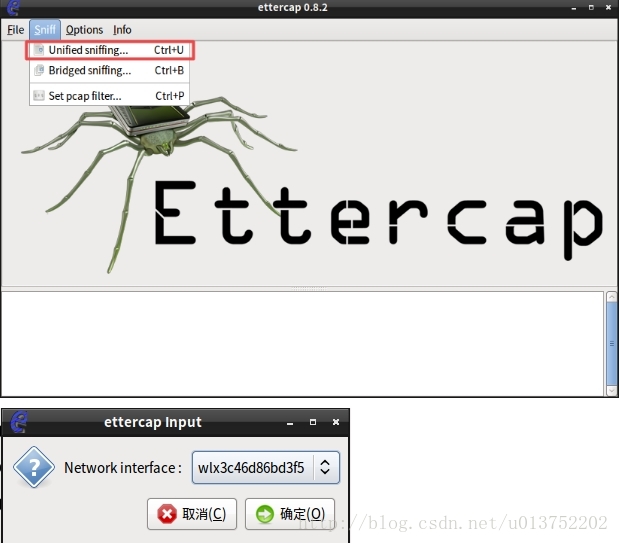
Task: Click the log scrollbar down arrow
Action: pyautogui.click(x=611, y=391)
